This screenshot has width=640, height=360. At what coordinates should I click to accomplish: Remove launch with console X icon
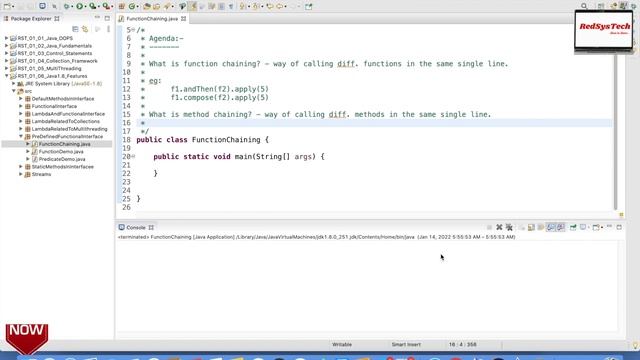coord(499,227)
